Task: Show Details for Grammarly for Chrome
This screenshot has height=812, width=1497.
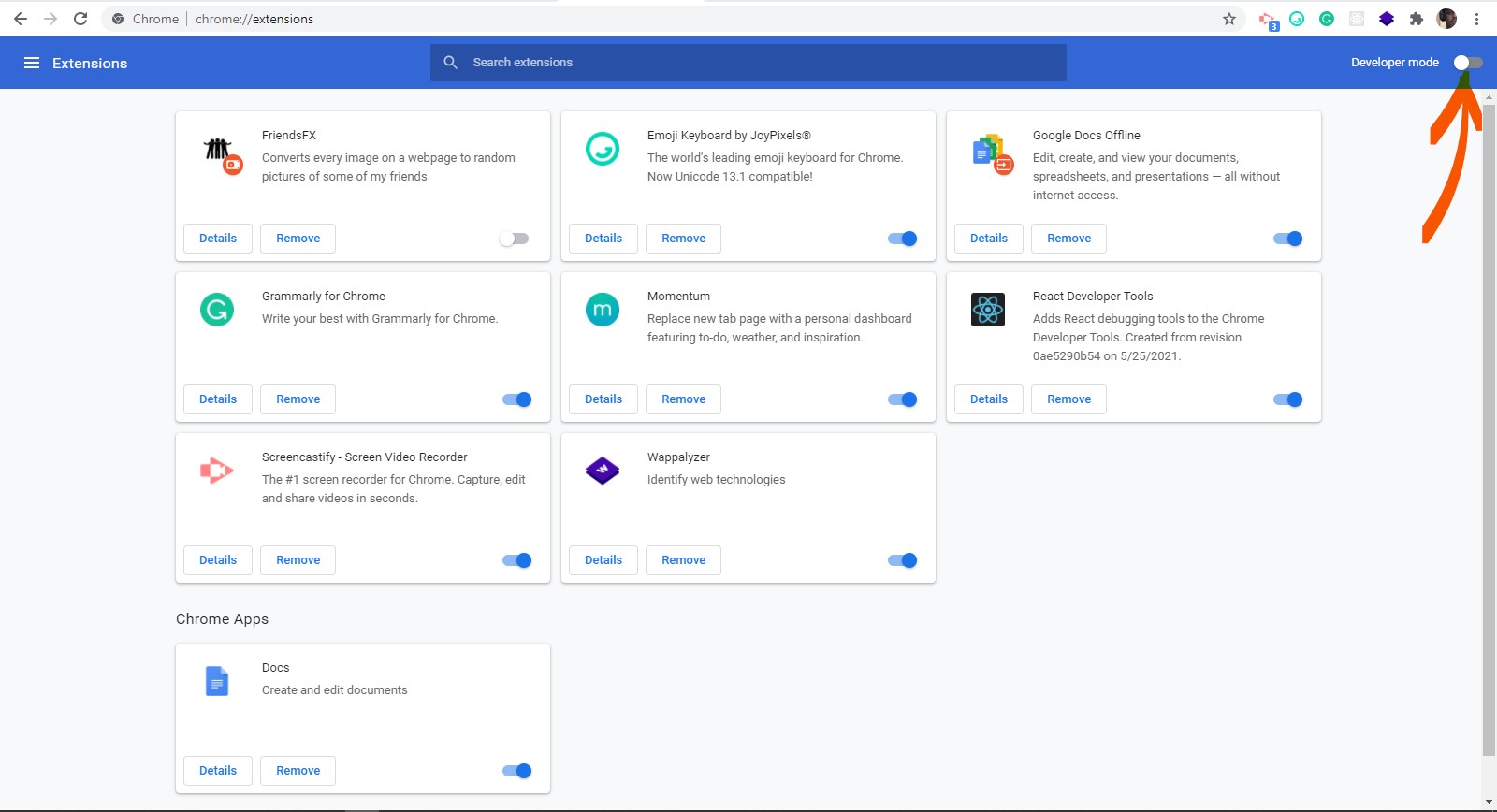Action: coord(218,399)
